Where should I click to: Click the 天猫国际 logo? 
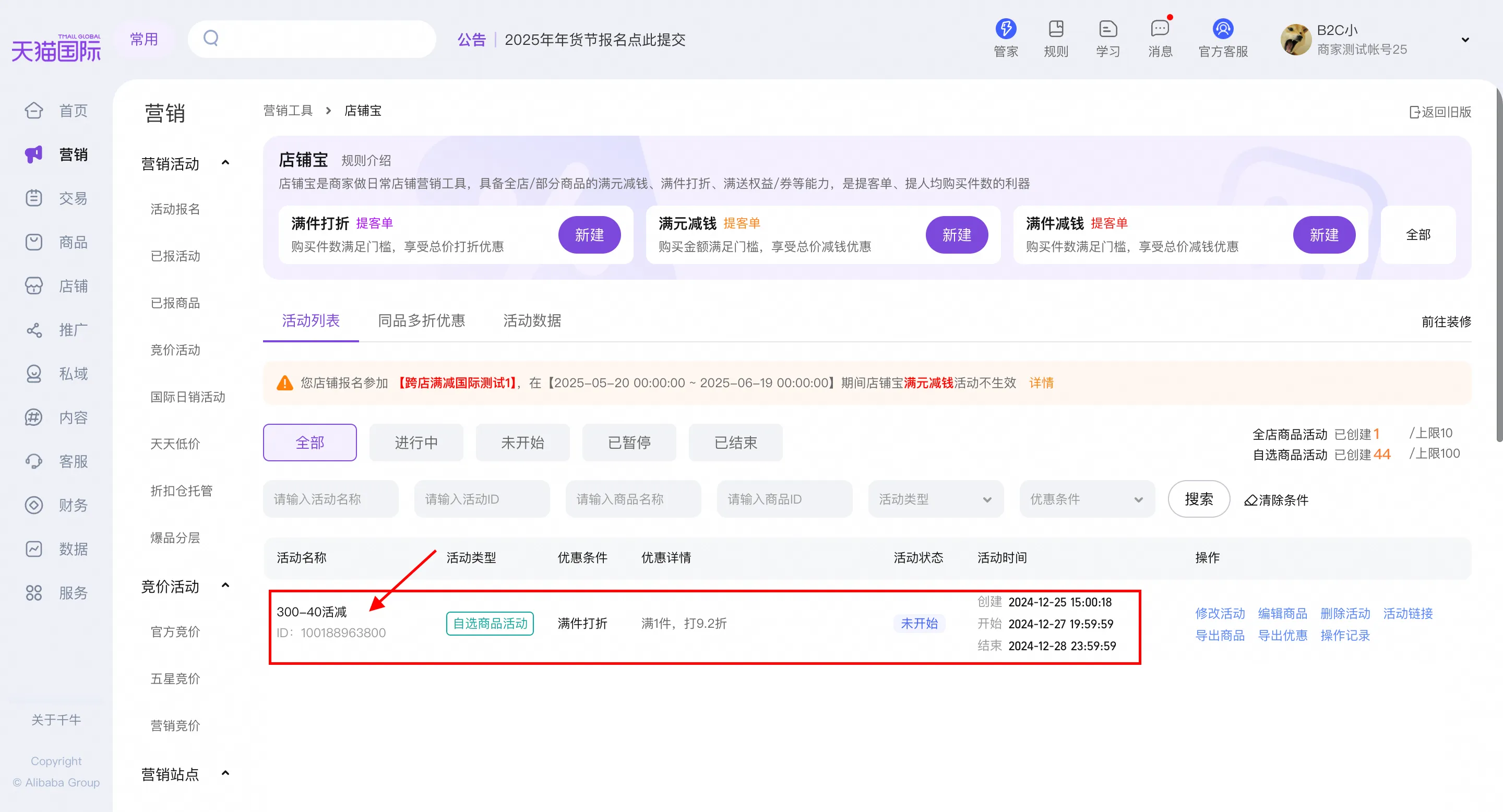click(x=56, y=47)
